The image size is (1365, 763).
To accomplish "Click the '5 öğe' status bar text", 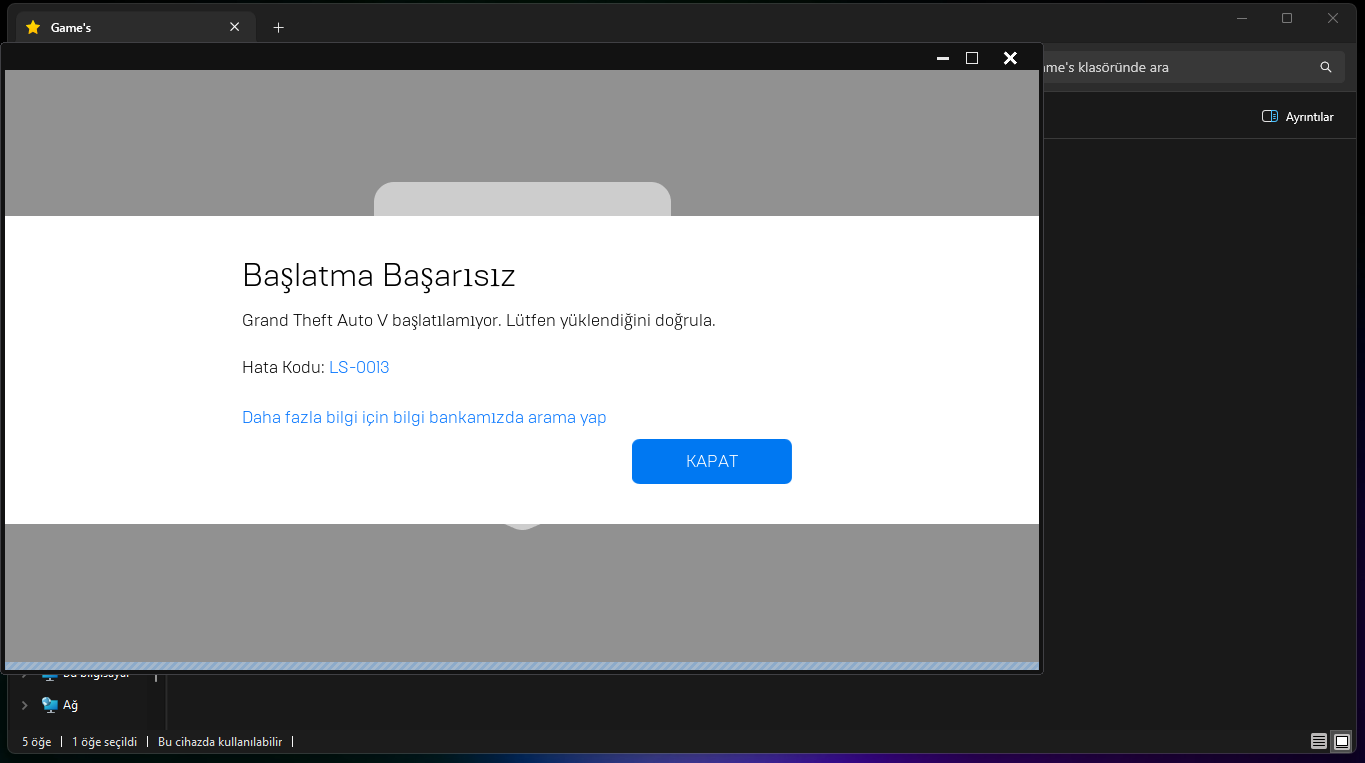I will [x=36, y=742].
